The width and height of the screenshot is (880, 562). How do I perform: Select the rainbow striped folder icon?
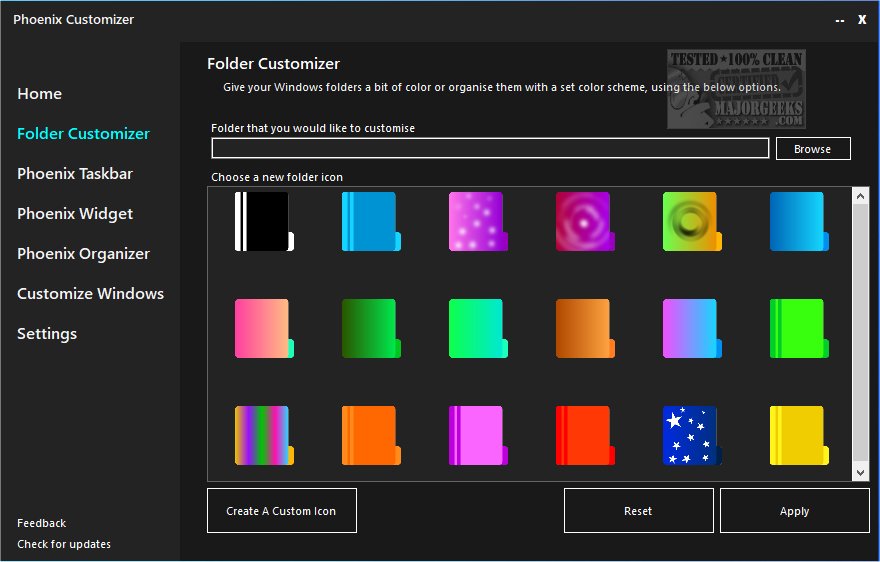click(x=264, y=436)
